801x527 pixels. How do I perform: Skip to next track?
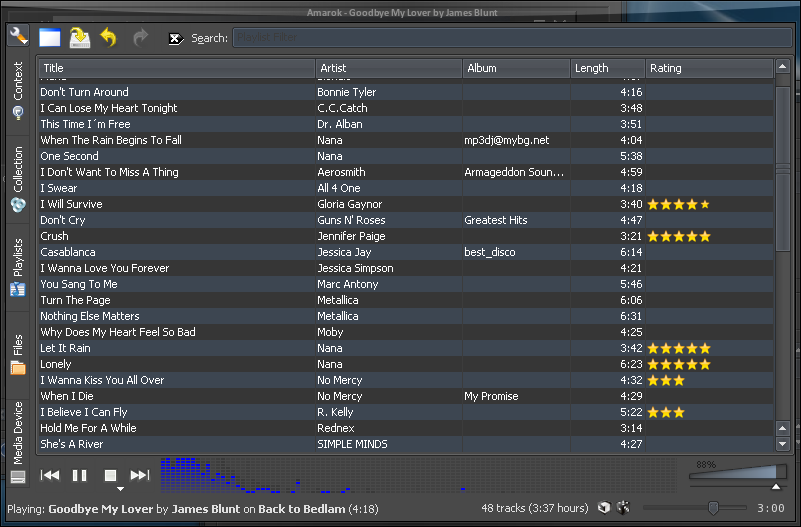click(x=139, y=475)
